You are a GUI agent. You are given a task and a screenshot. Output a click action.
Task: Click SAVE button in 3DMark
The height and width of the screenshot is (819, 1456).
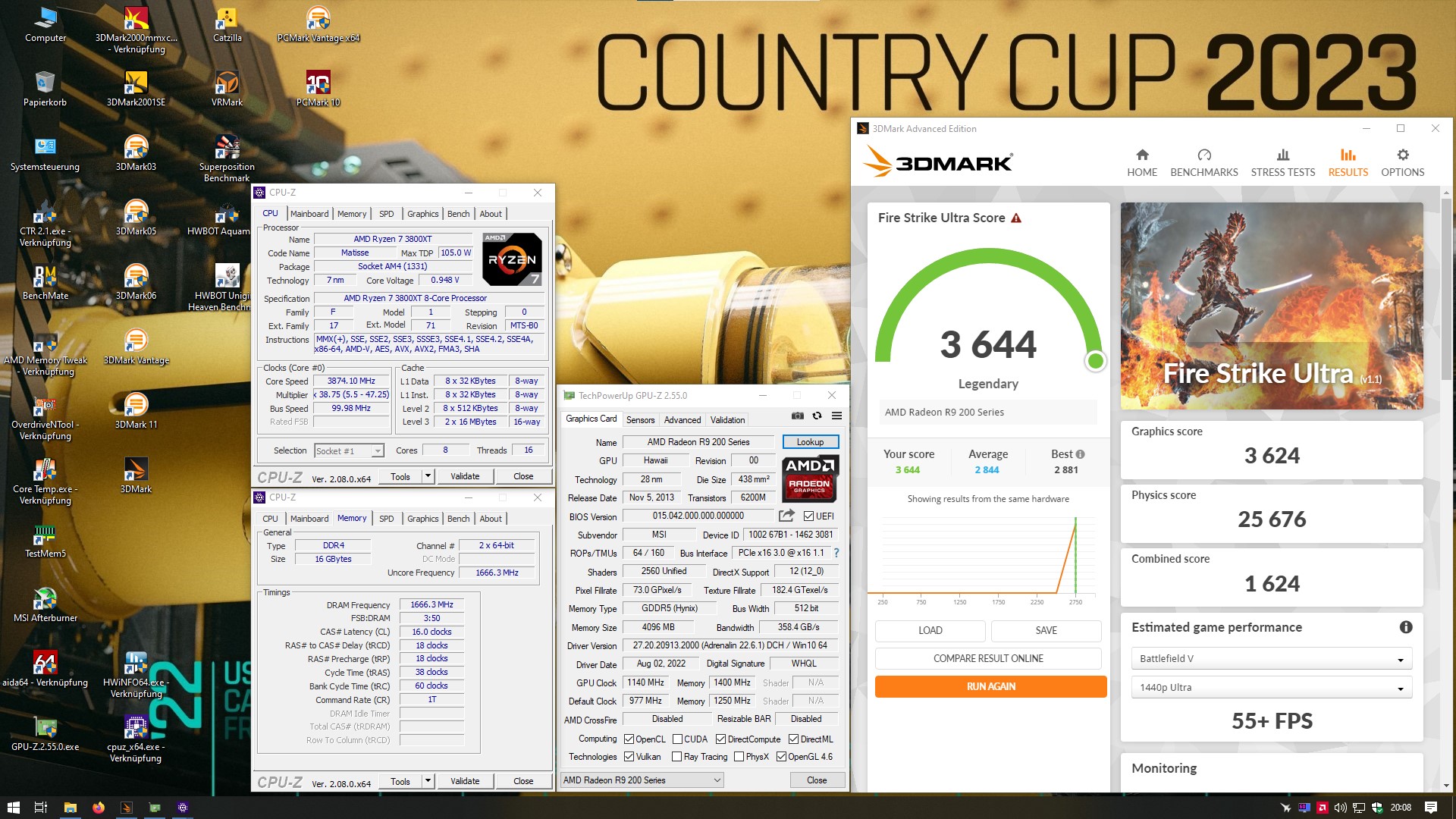click(x=1046, y=630)
